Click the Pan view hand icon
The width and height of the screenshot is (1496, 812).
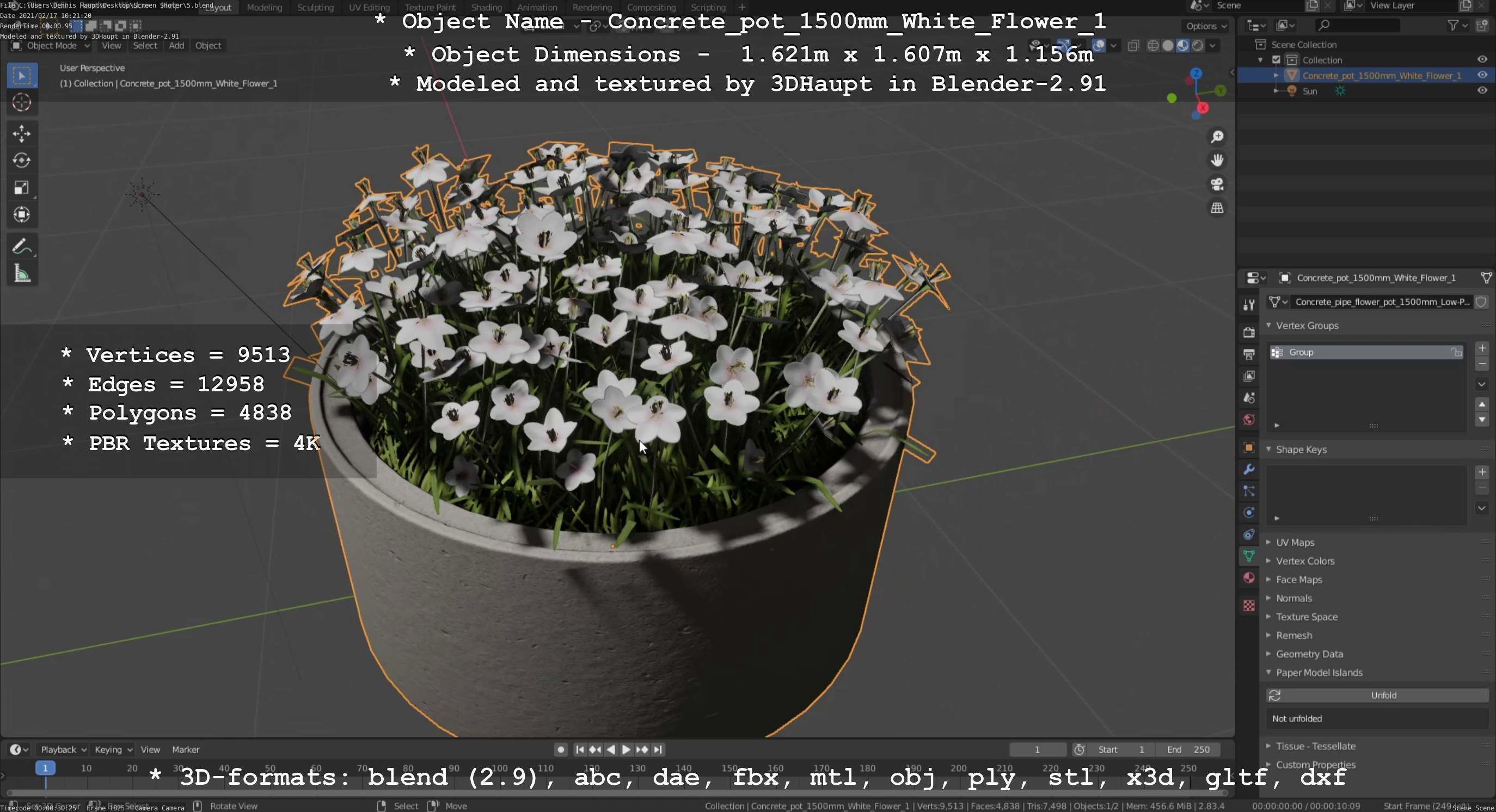coord(1217,160)
